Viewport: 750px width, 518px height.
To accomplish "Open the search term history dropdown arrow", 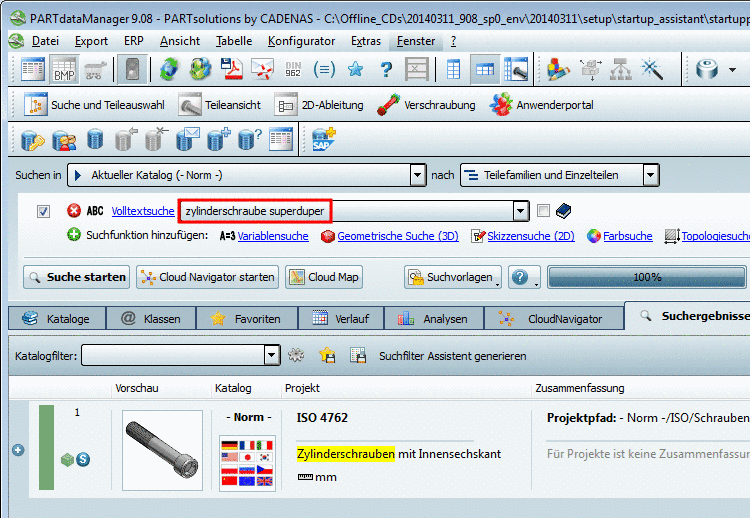I will point(520,210).
